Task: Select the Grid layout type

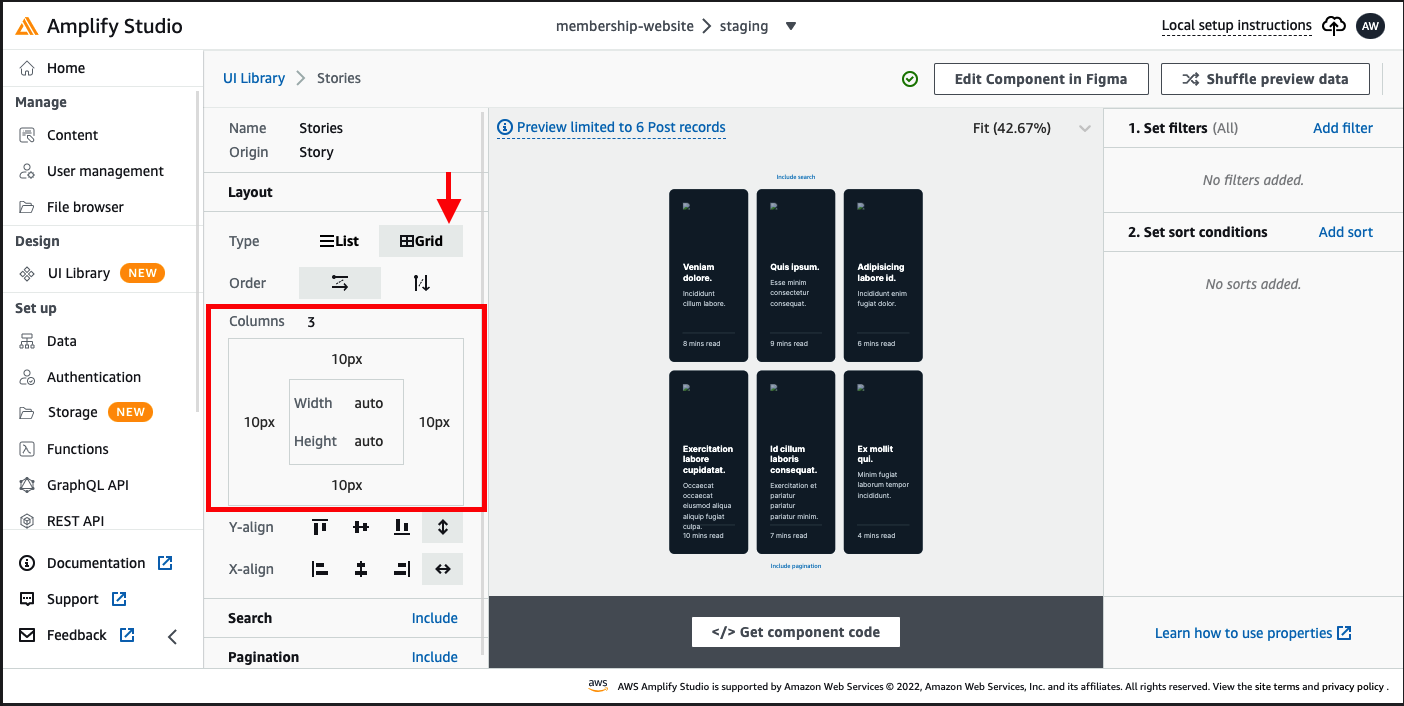Action: tap(421, 241)
